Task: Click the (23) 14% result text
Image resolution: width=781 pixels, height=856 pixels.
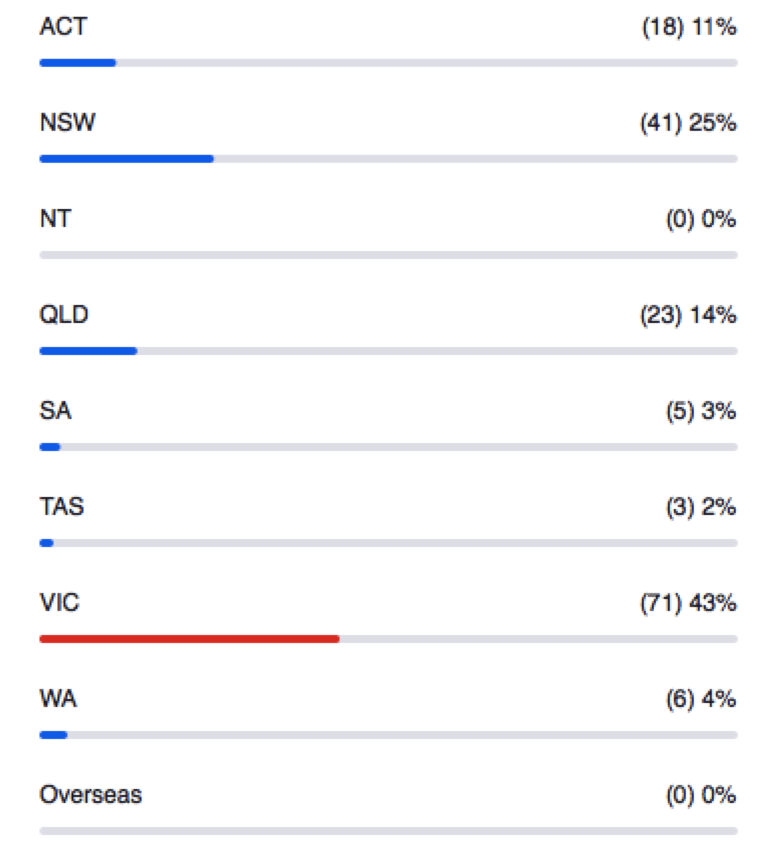Action: pyautogui.click(x=688, y=315)
